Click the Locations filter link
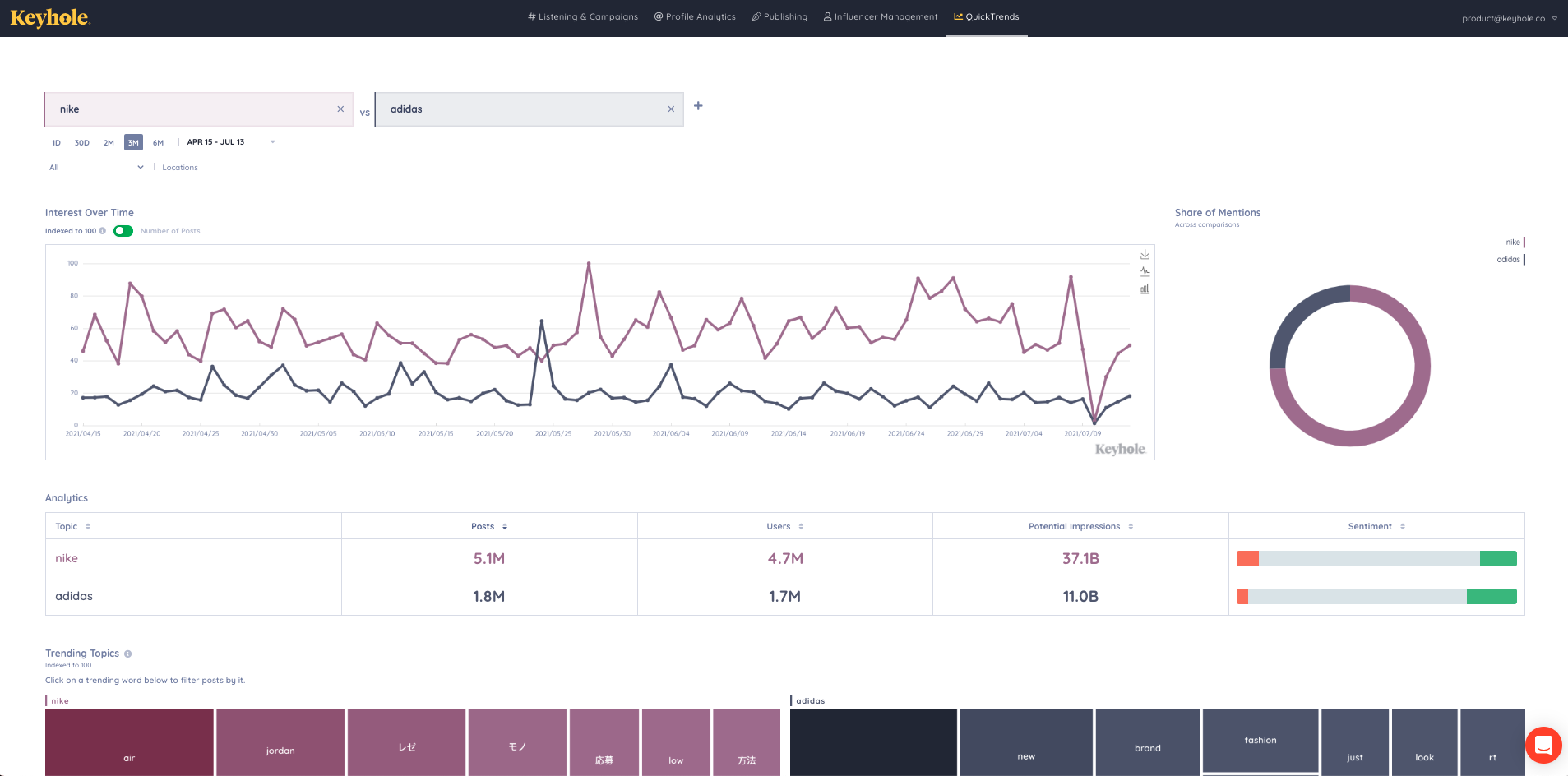Screen dimensions: 1568x776 tap(180, 168)
